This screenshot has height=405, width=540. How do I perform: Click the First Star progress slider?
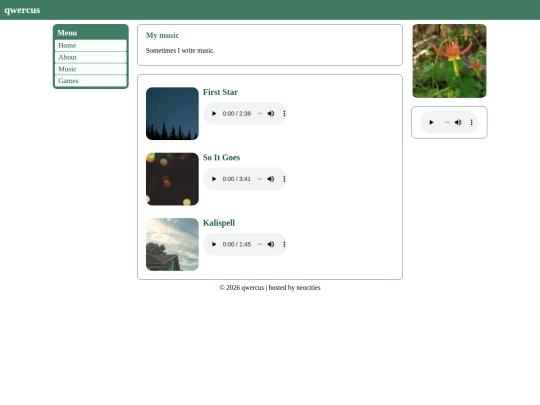tap(260, 113)
